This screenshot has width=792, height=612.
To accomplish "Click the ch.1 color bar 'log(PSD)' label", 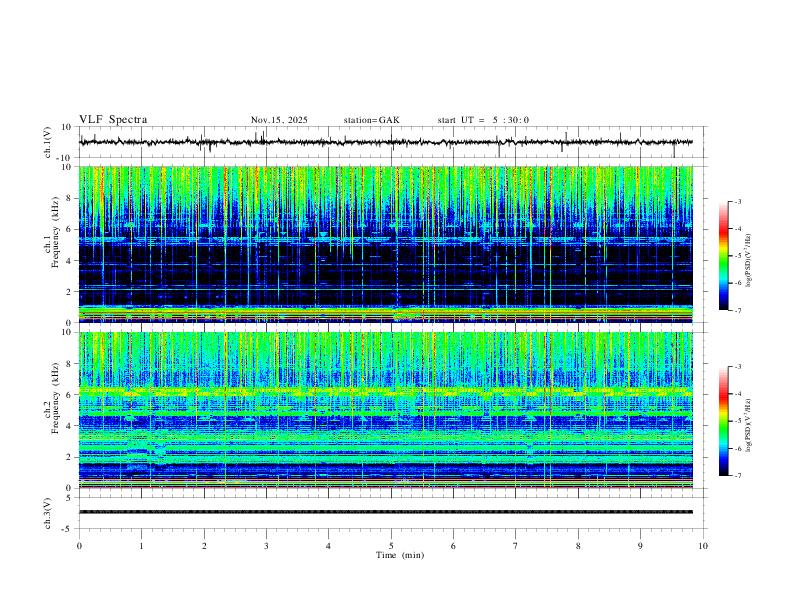I will click(x=748, y=260).
